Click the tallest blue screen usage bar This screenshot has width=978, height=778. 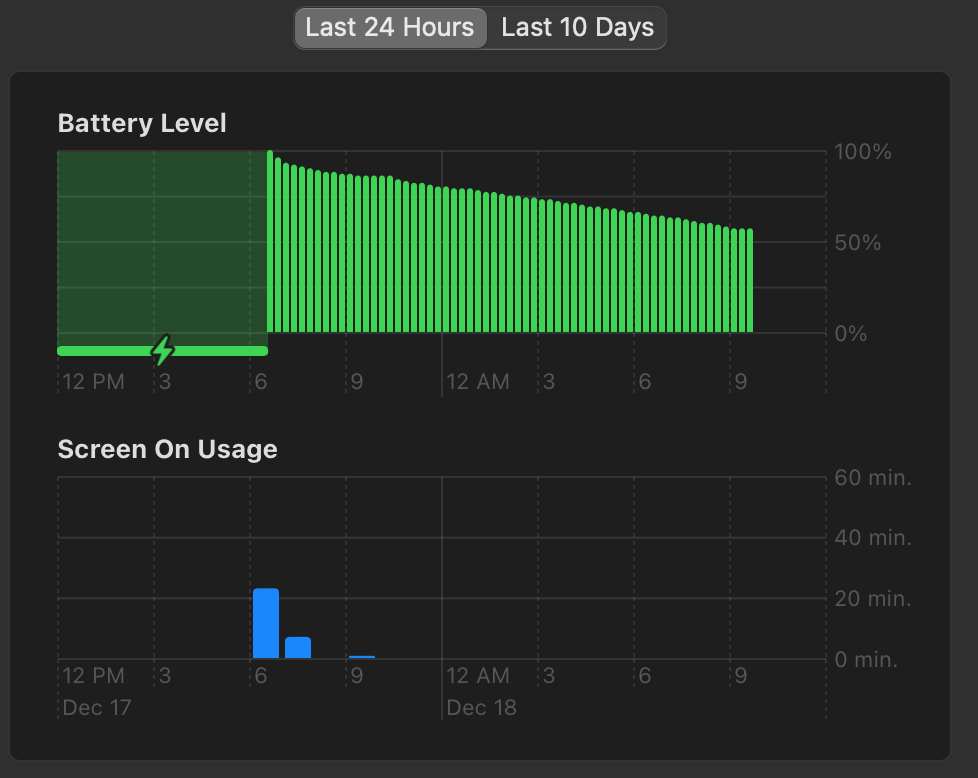(x=266, y=623)
